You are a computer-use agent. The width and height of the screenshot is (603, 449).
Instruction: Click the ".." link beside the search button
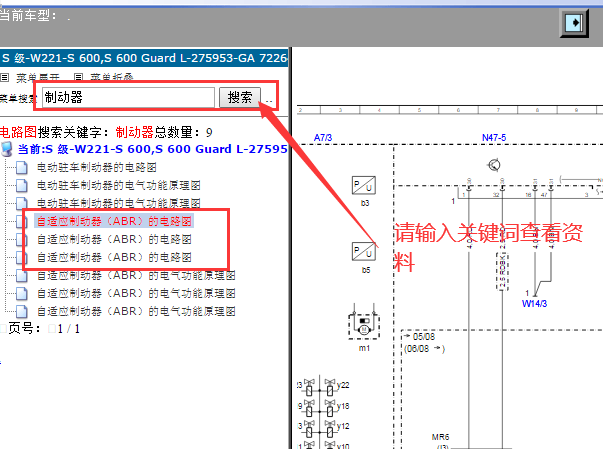pos(269,101)
